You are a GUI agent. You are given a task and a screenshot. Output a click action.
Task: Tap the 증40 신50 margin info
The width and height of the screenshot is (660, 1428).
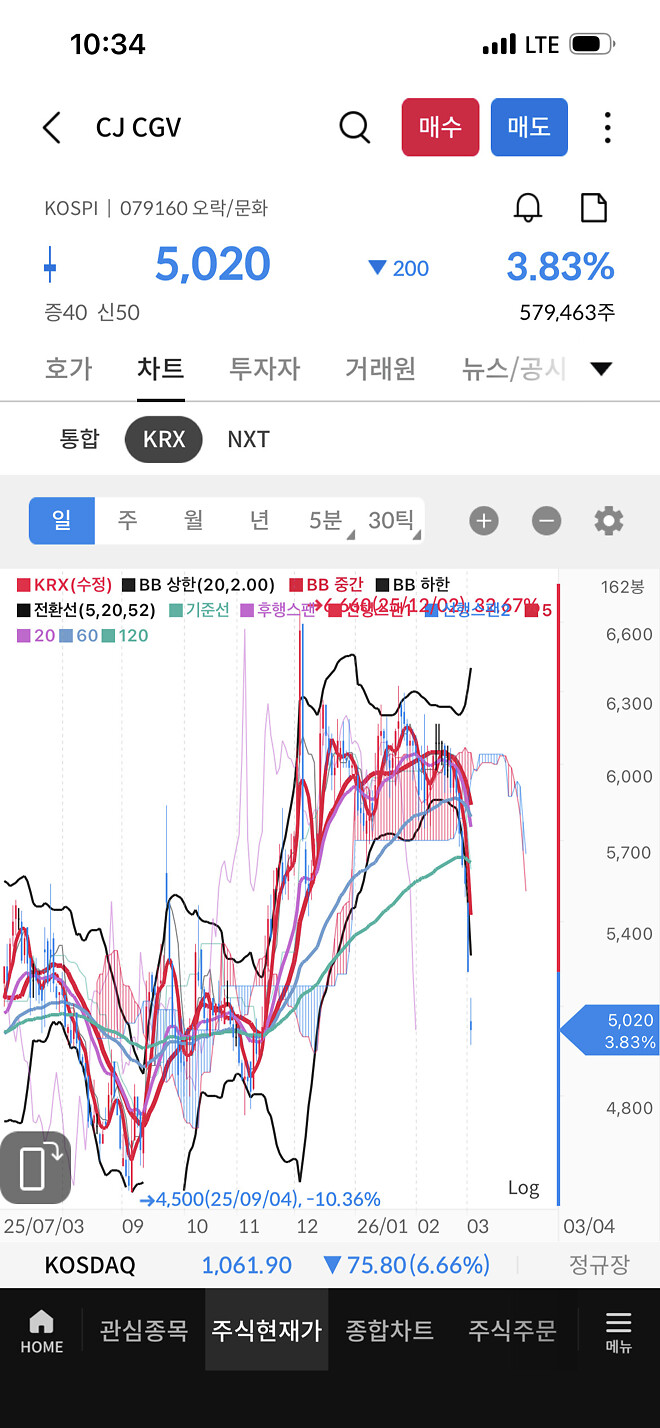92,313
